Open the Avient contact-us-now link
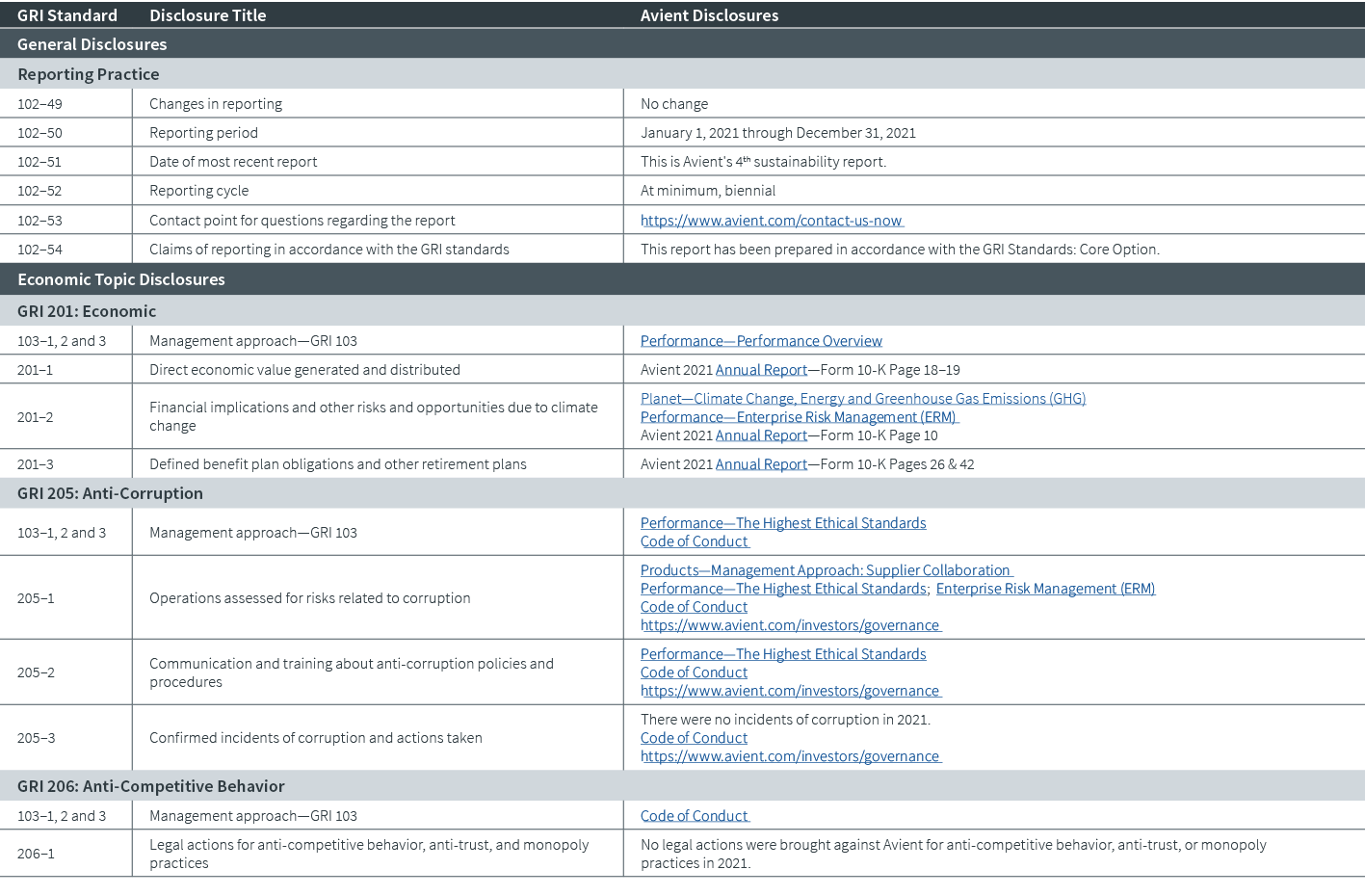The width and height of the screenshot is (1365, 896). click(771, 220)
